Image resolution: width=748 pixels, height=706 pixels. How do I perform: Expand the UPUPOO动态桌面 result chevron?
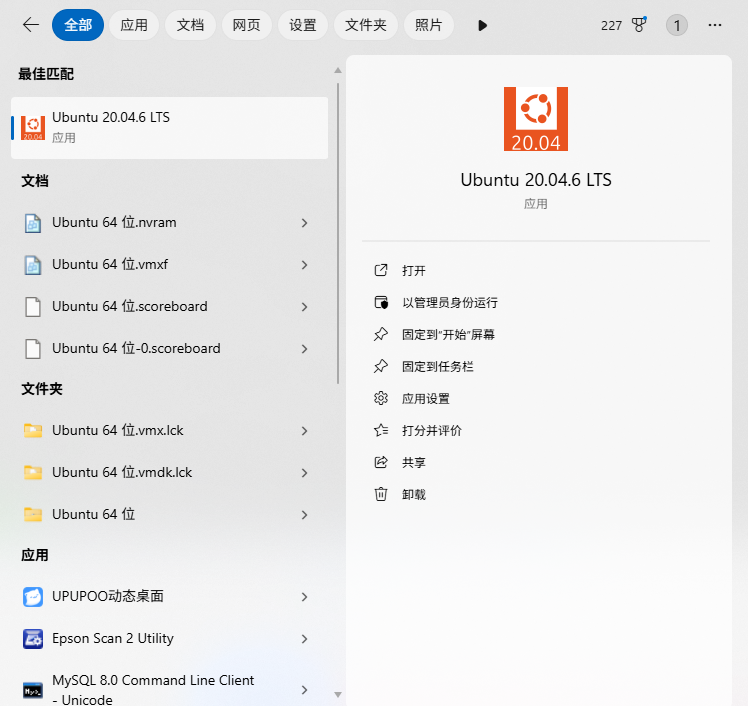(x=304, y=597)
